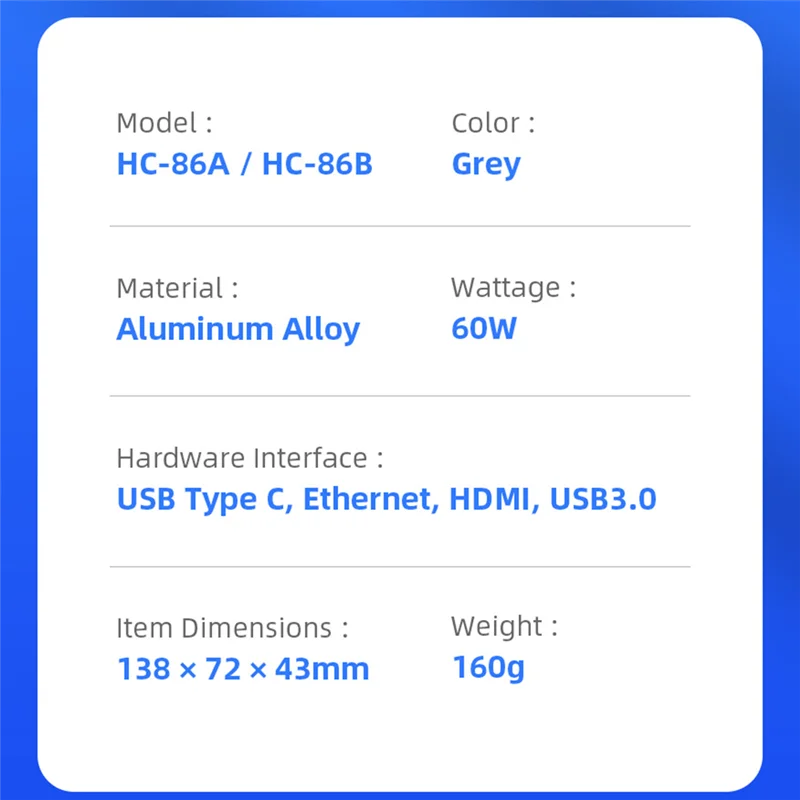This screenshot has width=800, height=800.
Task: Click the "Hardware Interface :" label
Action: (x=250, y=458)
